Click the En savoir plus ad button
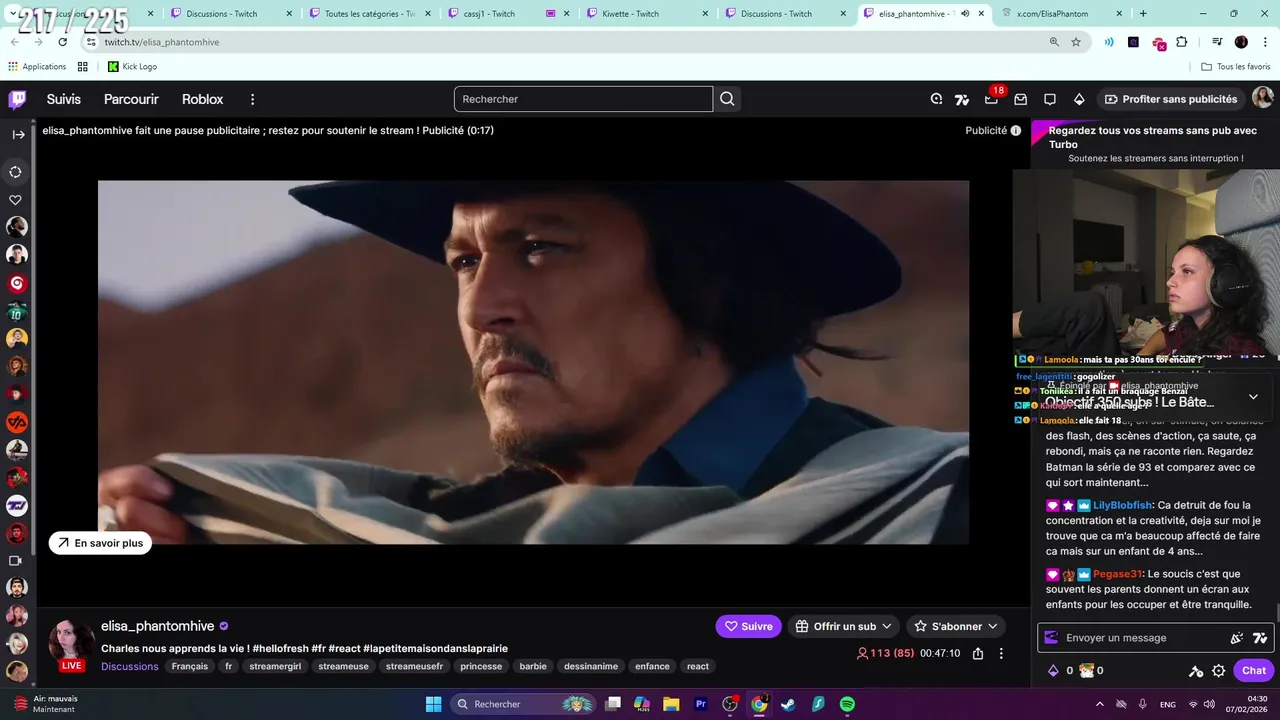1280x720 pixels. [x=100, y=543]
